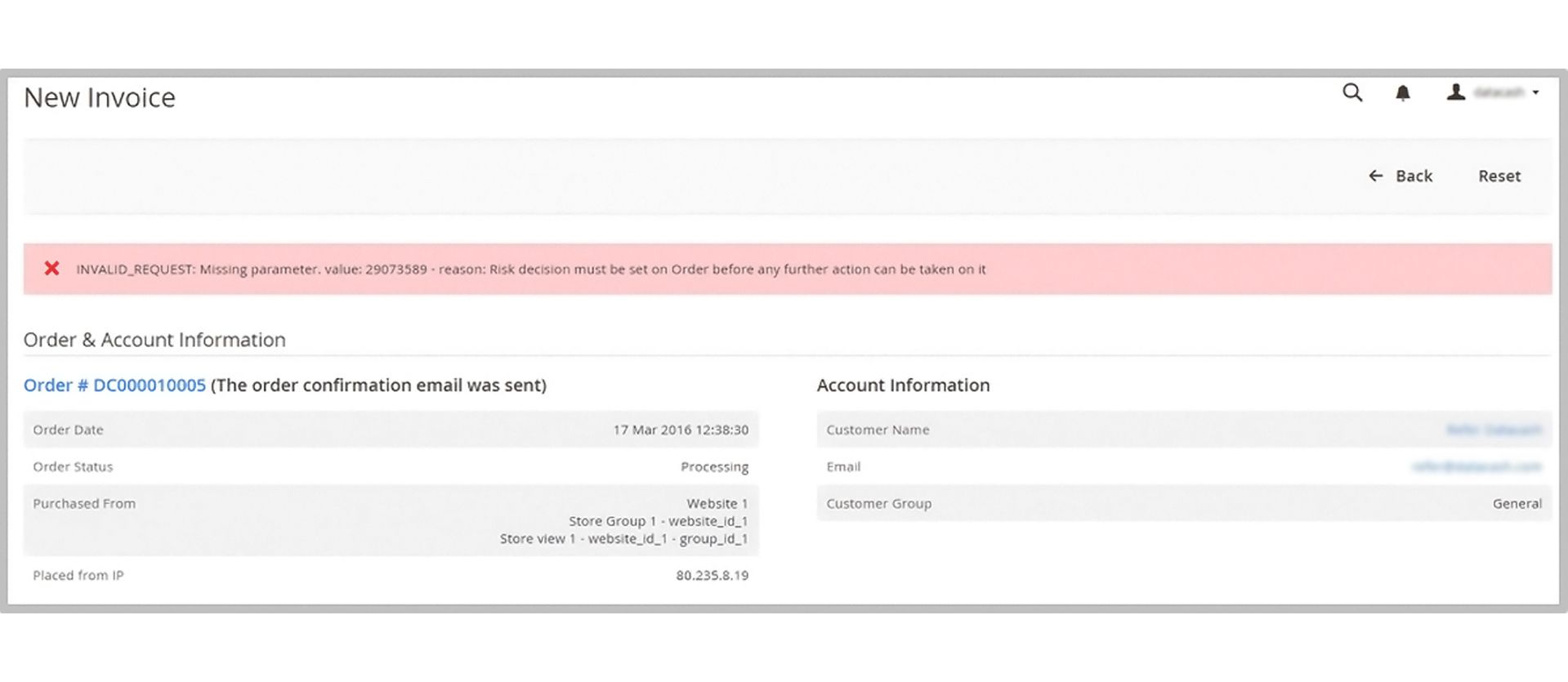Click the New Invoice page title
Screen dimensions: 1568x682
click(x=100, y=97)
